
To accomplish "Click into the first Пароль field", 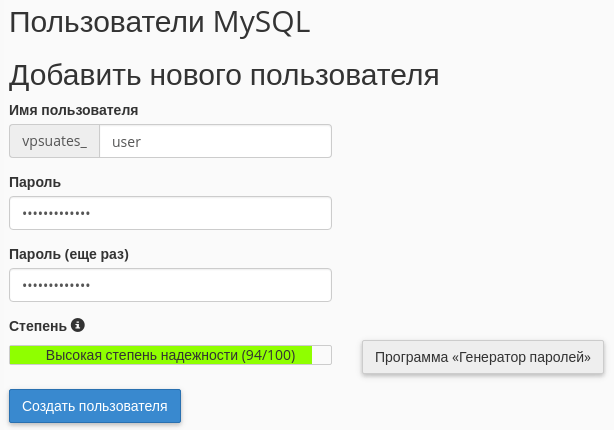I will pos(170,213).
